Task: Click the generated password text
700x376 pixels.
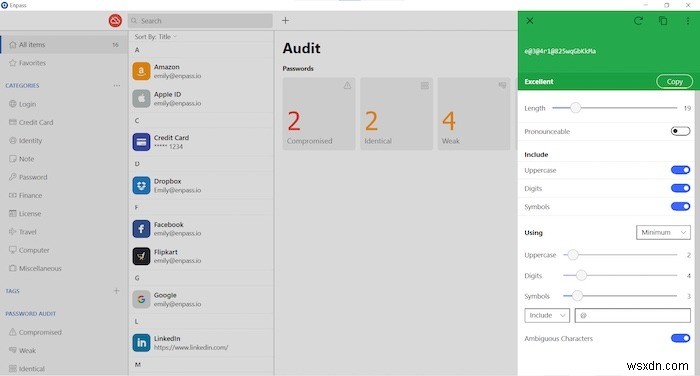Action: 560,51
